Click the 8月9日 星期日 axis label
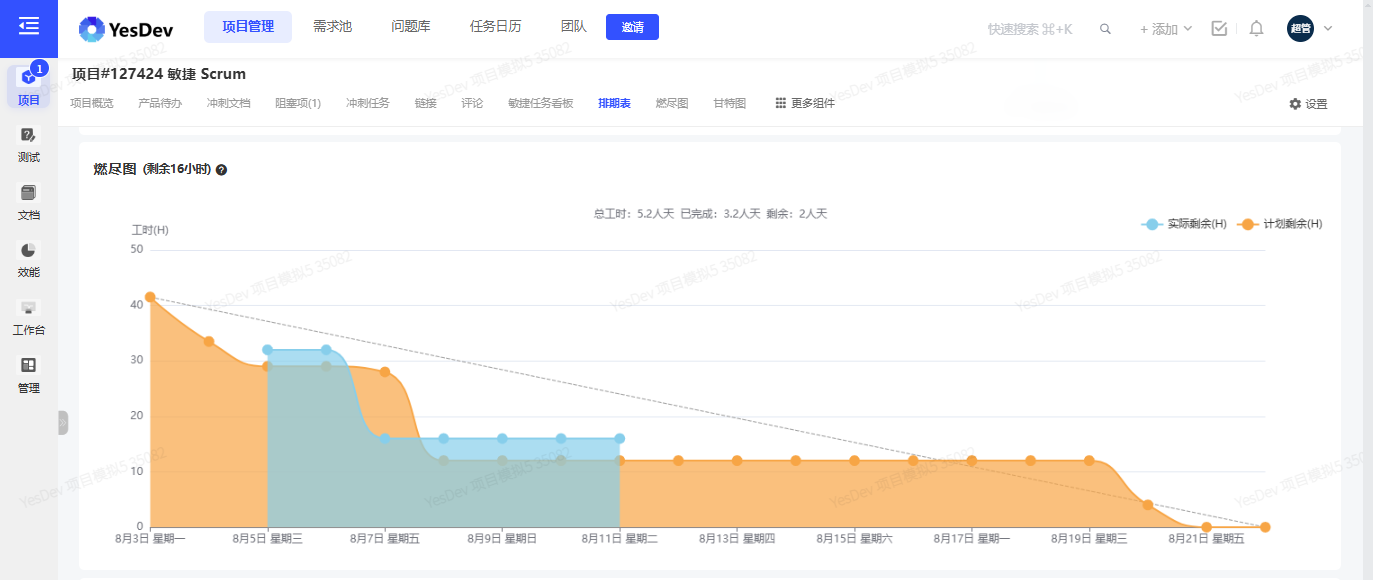Screen dimensions: 1373x580 [x=502, y=539]
